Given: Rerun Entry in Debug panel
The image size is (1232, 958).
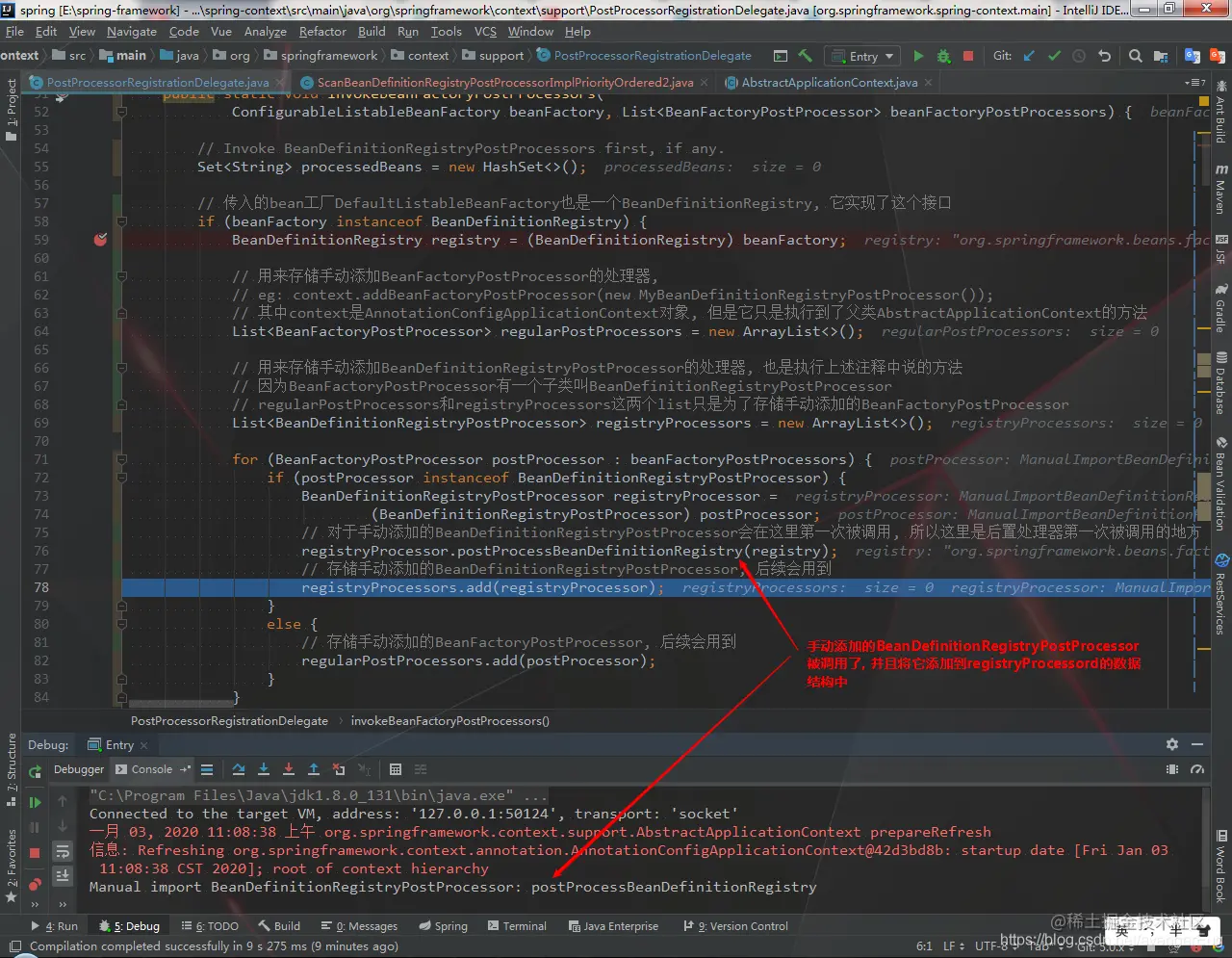Looking at the screenshot, I should (35, 771).
